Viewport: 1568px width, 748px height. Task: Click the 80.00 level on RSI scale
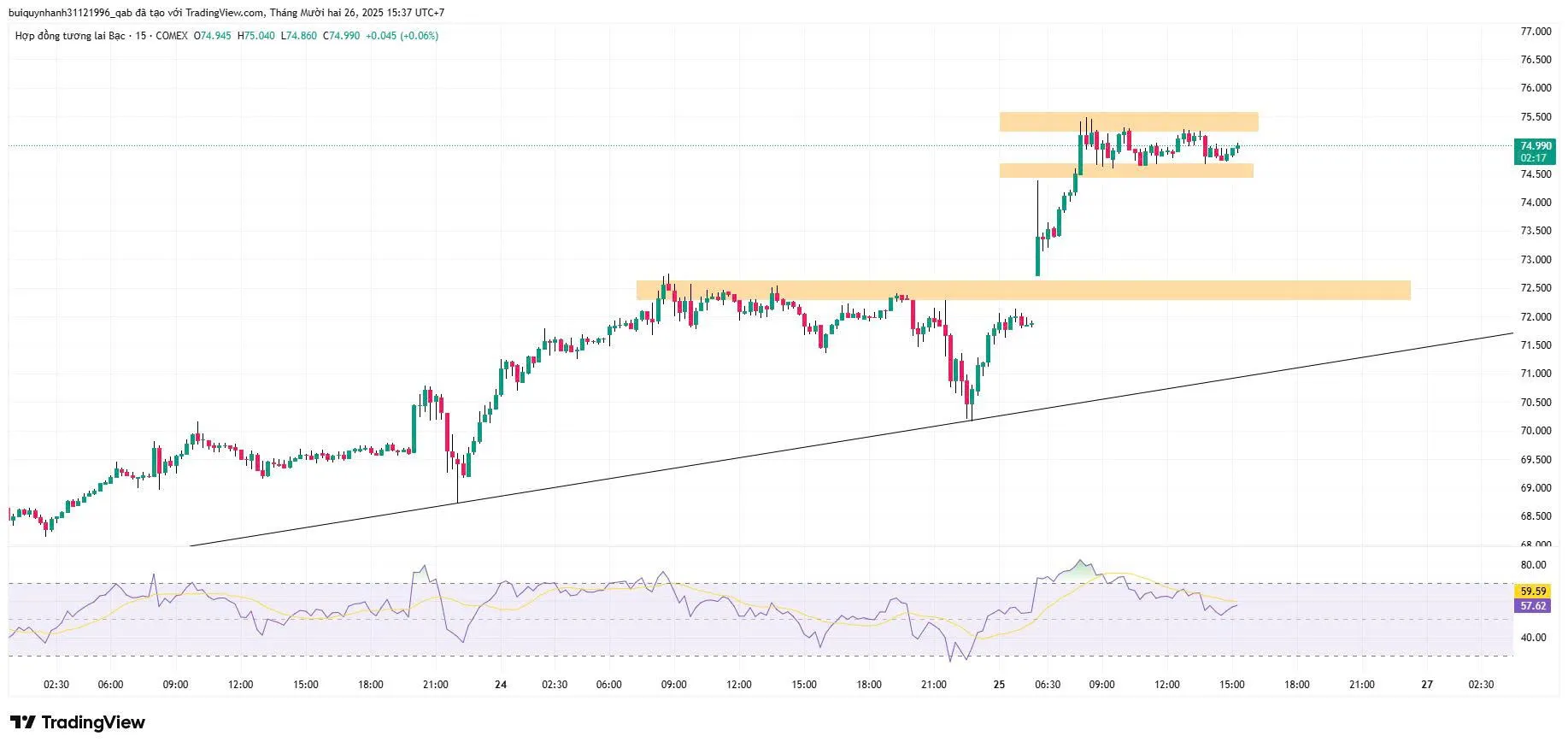click(x=1533, y=565)
